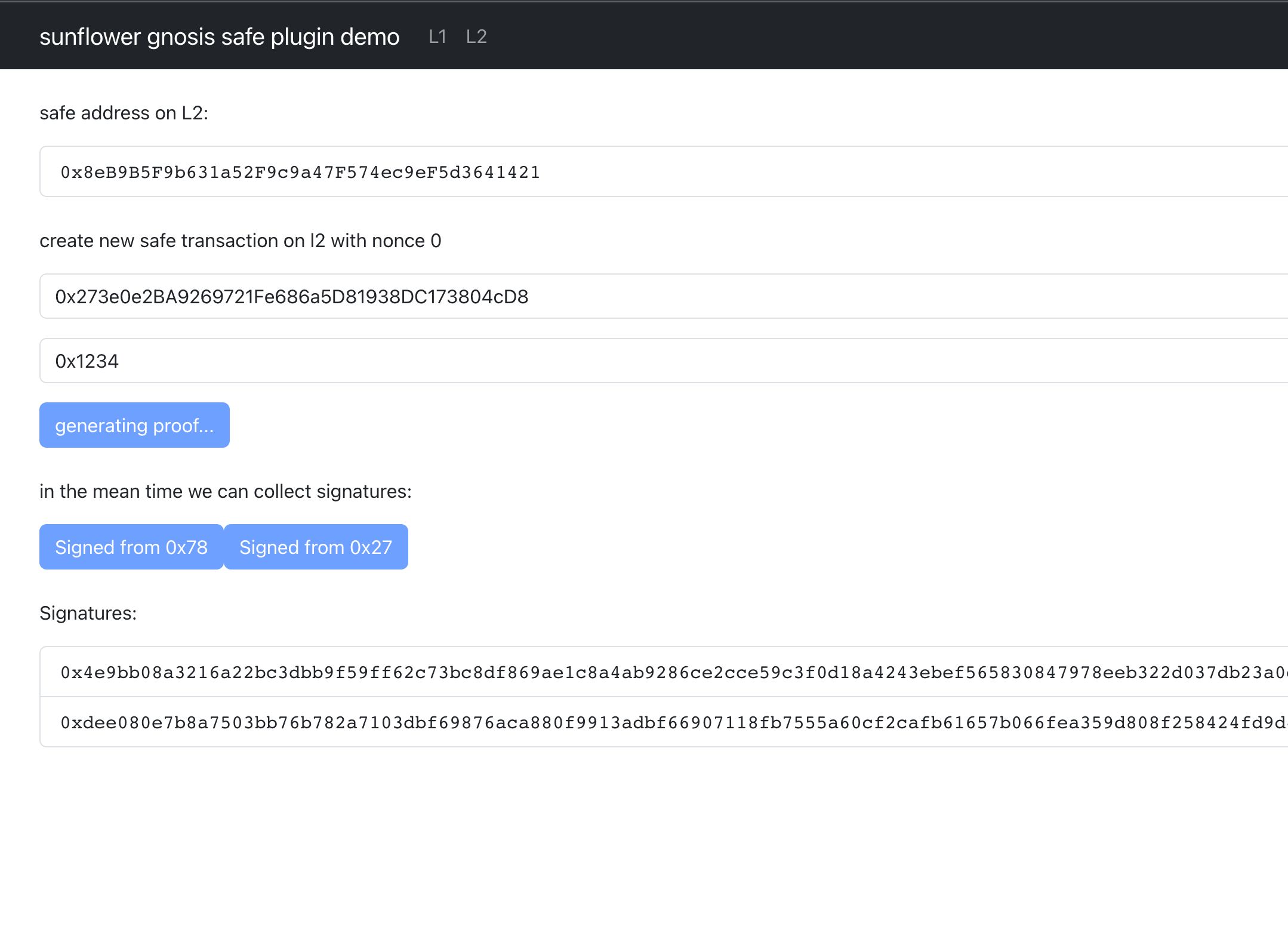The height and width of the screenshot is (942, 1288).
Task: Switch to the L1 nav link
Action: pos(437,37)
